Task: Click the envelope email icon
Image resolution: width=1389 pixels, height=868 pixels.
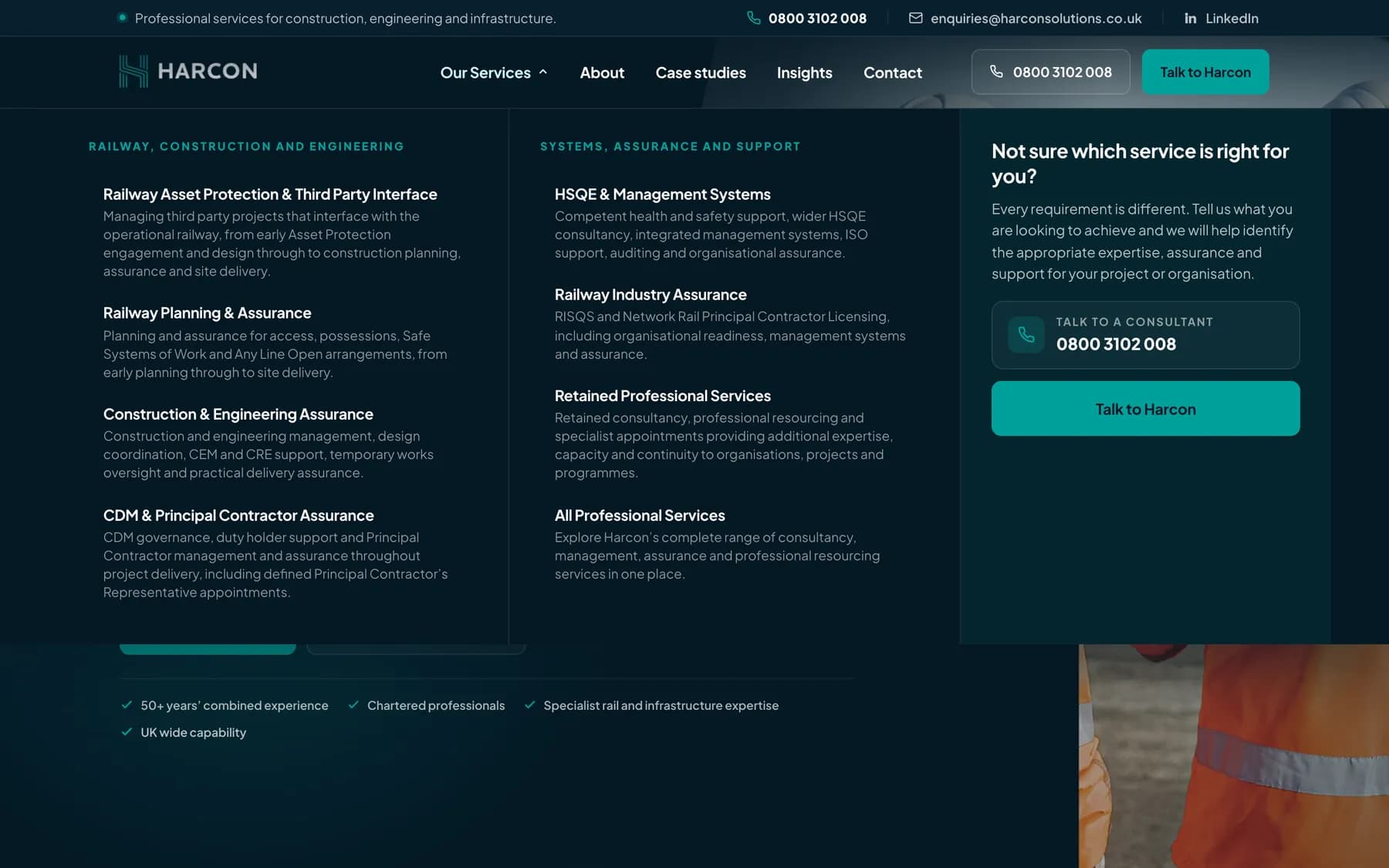Action: pos(915,18)
